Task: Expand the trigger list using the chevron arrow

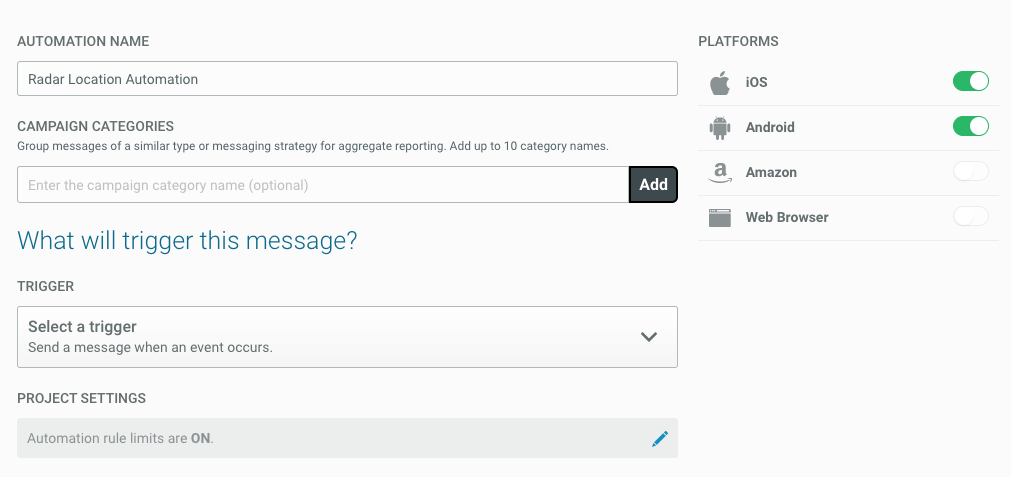Action: tap(649, 337)
